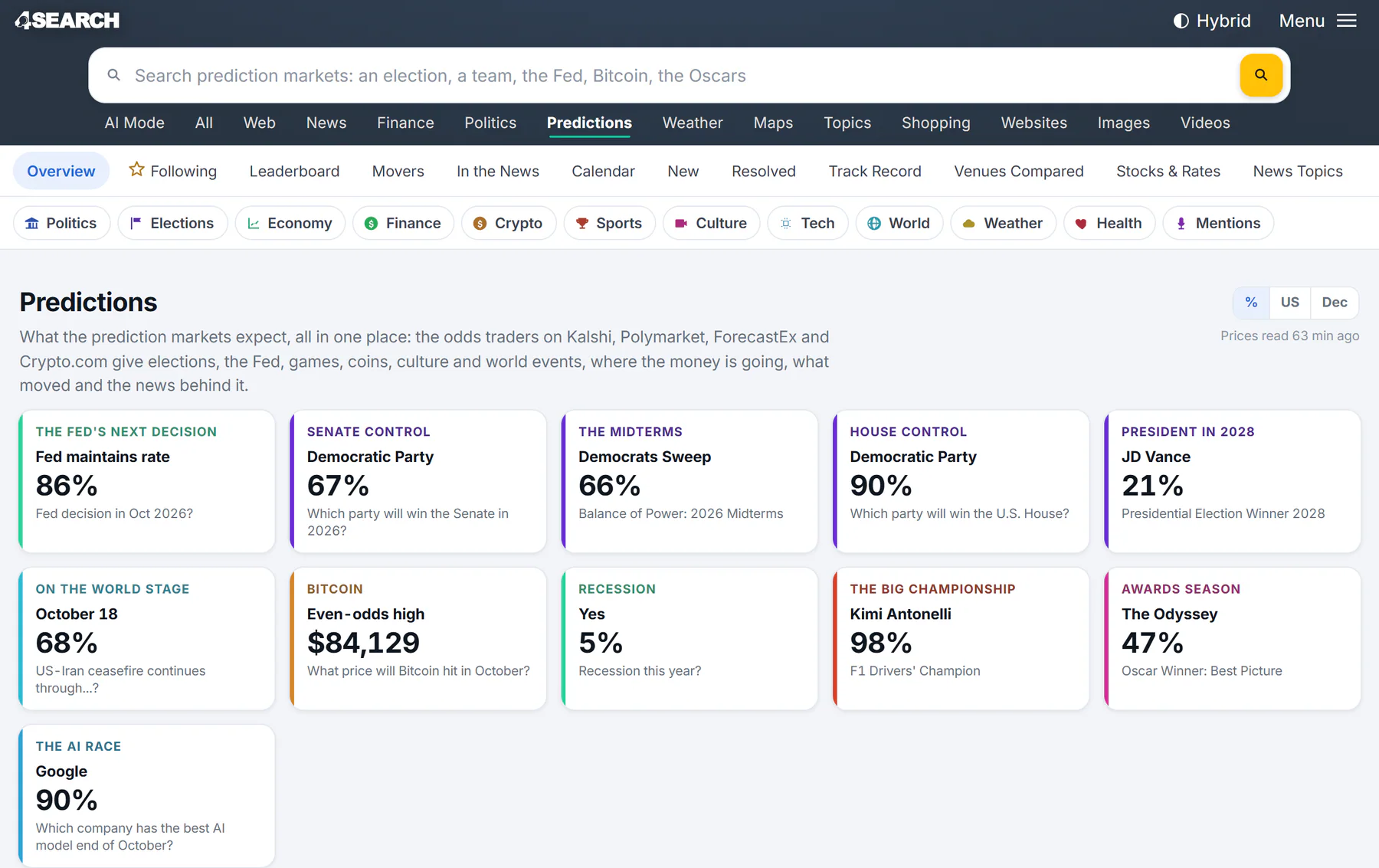Screen dimensions: 1379x868
Task: Open the Shopping tab
Action: (936, 123)
